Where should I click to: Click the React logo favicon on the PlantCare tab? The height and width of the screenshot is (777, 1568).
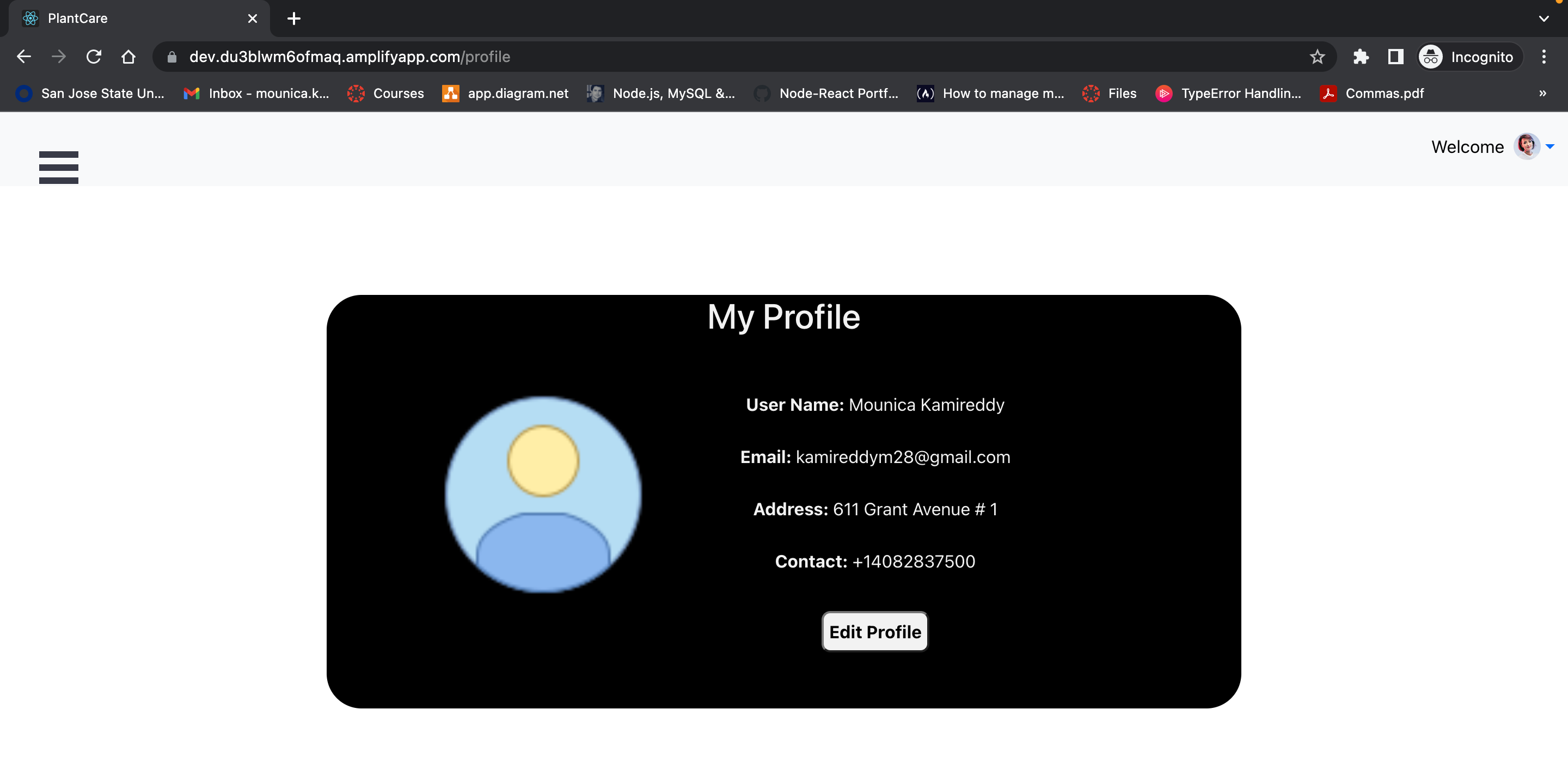pos(30,18)
